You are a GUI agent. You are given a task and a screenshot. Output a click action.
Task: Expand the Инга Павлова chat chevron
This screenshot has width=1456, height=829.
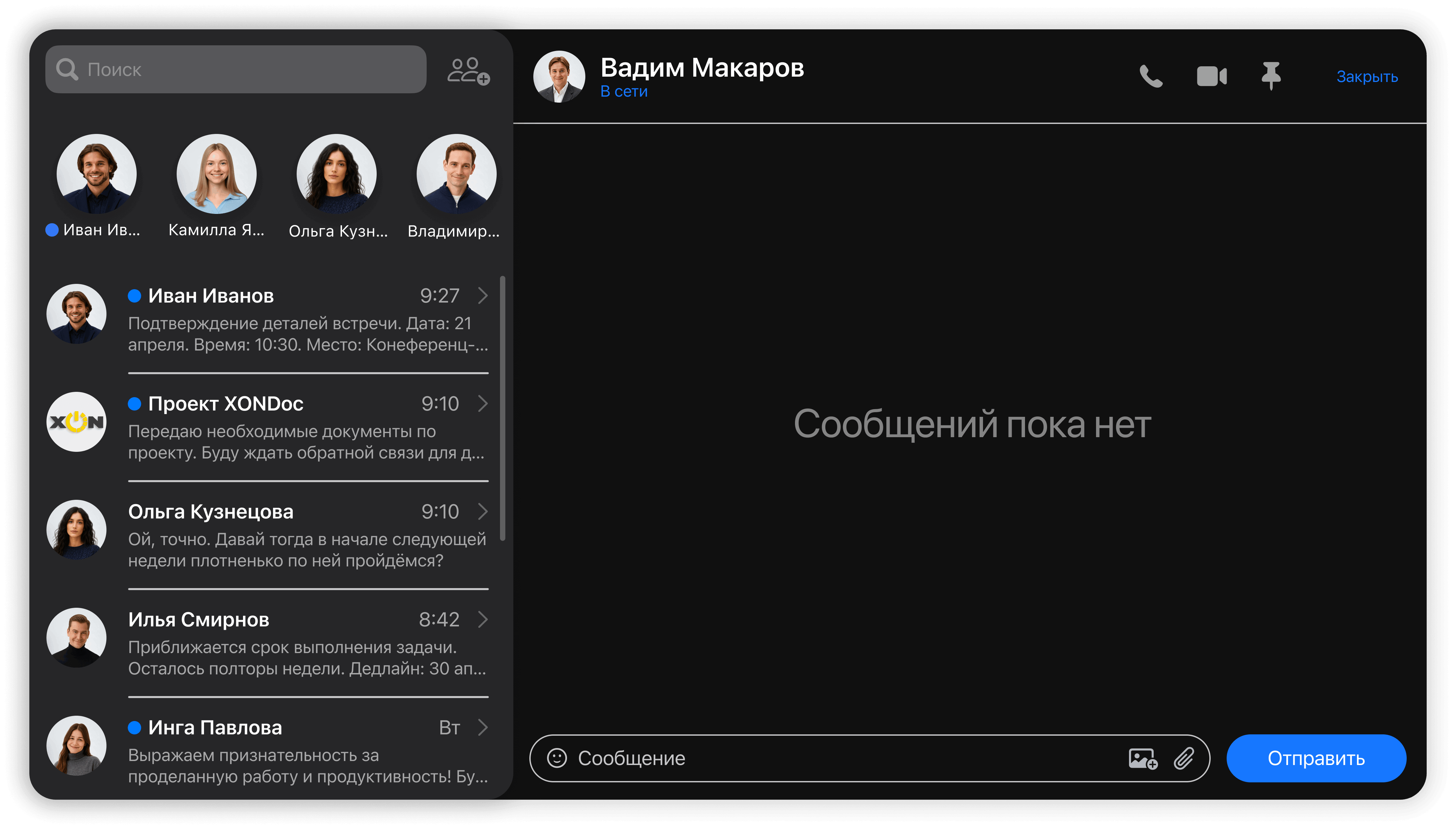[483, 727]
